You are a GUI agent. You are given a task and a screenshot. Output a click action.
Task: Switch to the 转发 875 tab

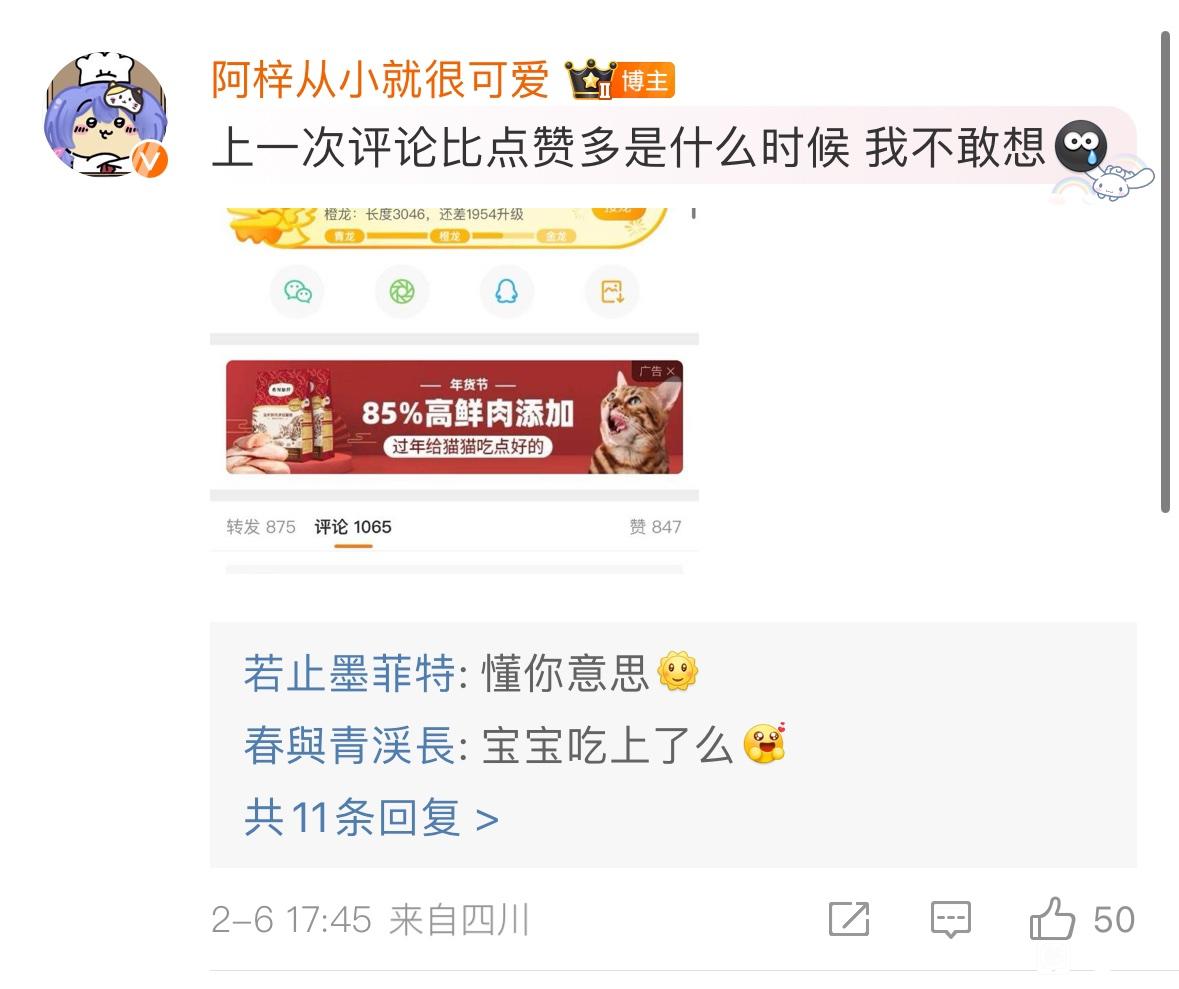click(x=261, y=526)
